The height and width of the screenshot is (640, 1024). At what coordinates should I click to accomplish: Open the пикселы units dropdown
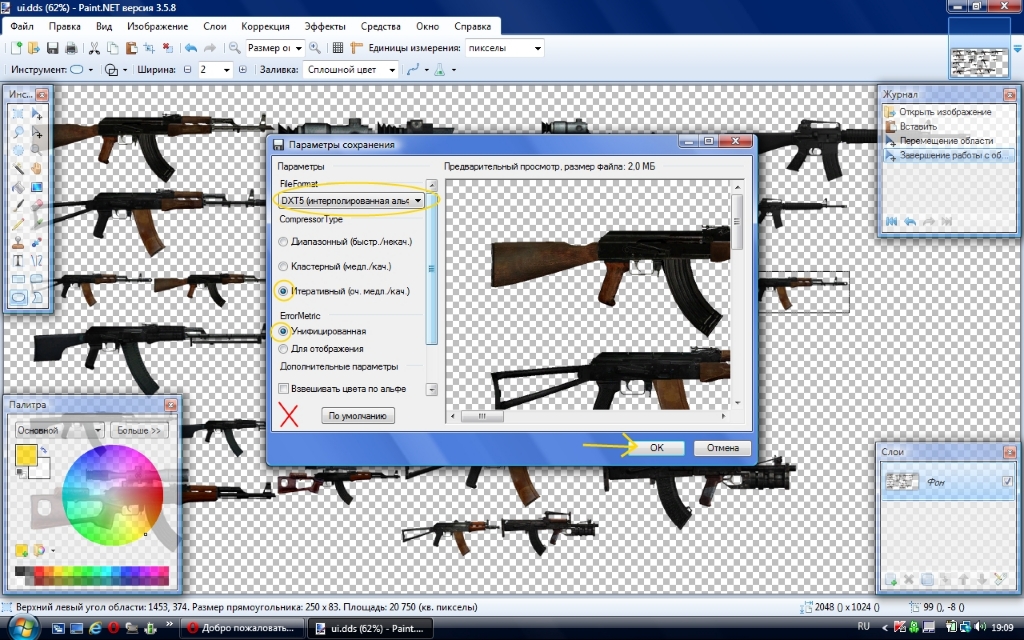tap(504, 48)
